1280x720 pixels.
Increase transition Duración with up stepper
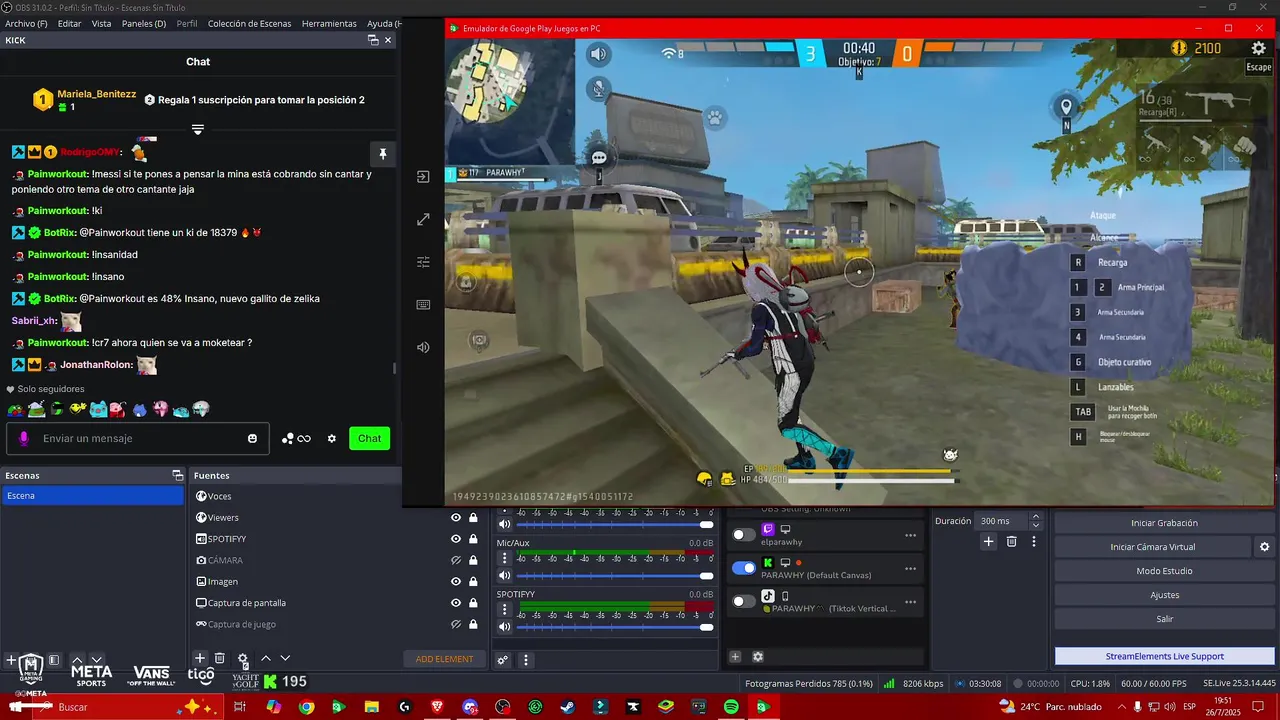click(x=1036, y=517)
